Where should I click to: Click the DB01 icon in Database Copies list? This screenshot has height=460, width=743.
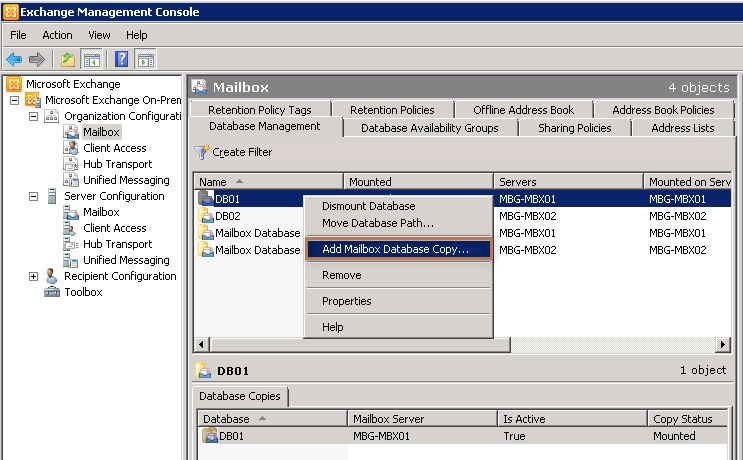point(210,435)
